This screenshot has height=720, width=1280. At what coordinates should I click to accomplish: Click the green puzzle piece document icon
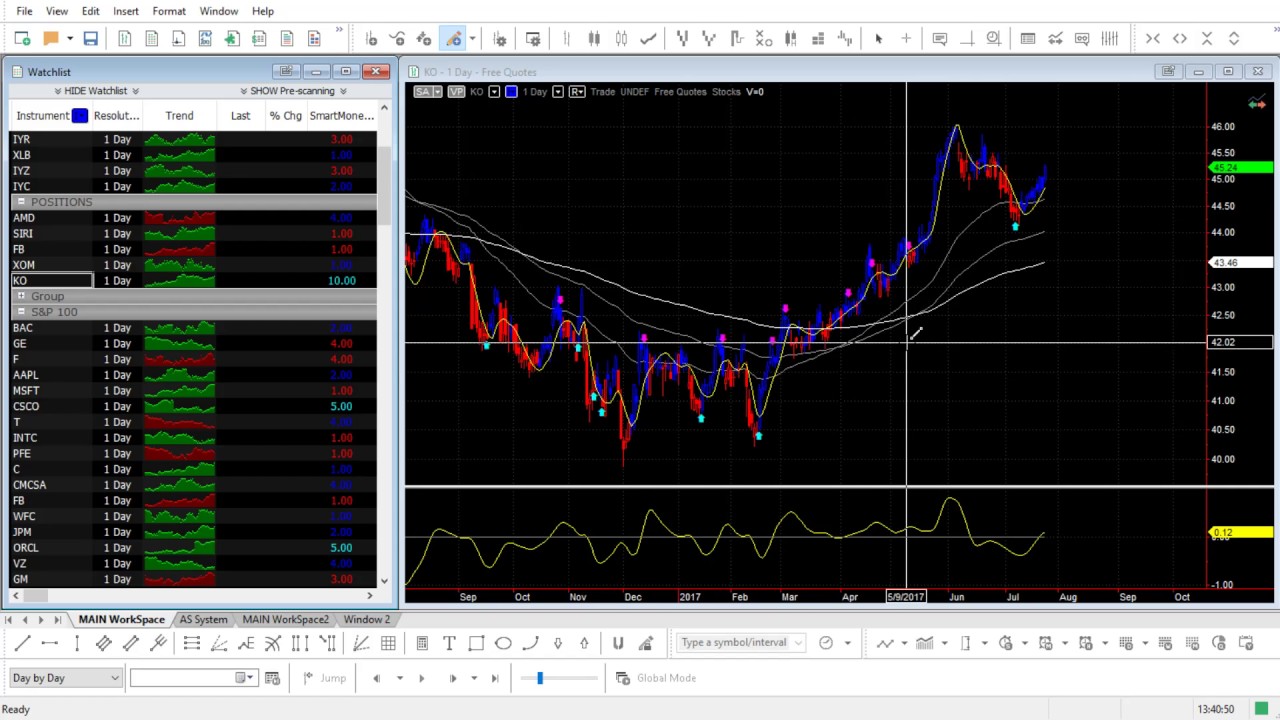click(x=232, y=38)
